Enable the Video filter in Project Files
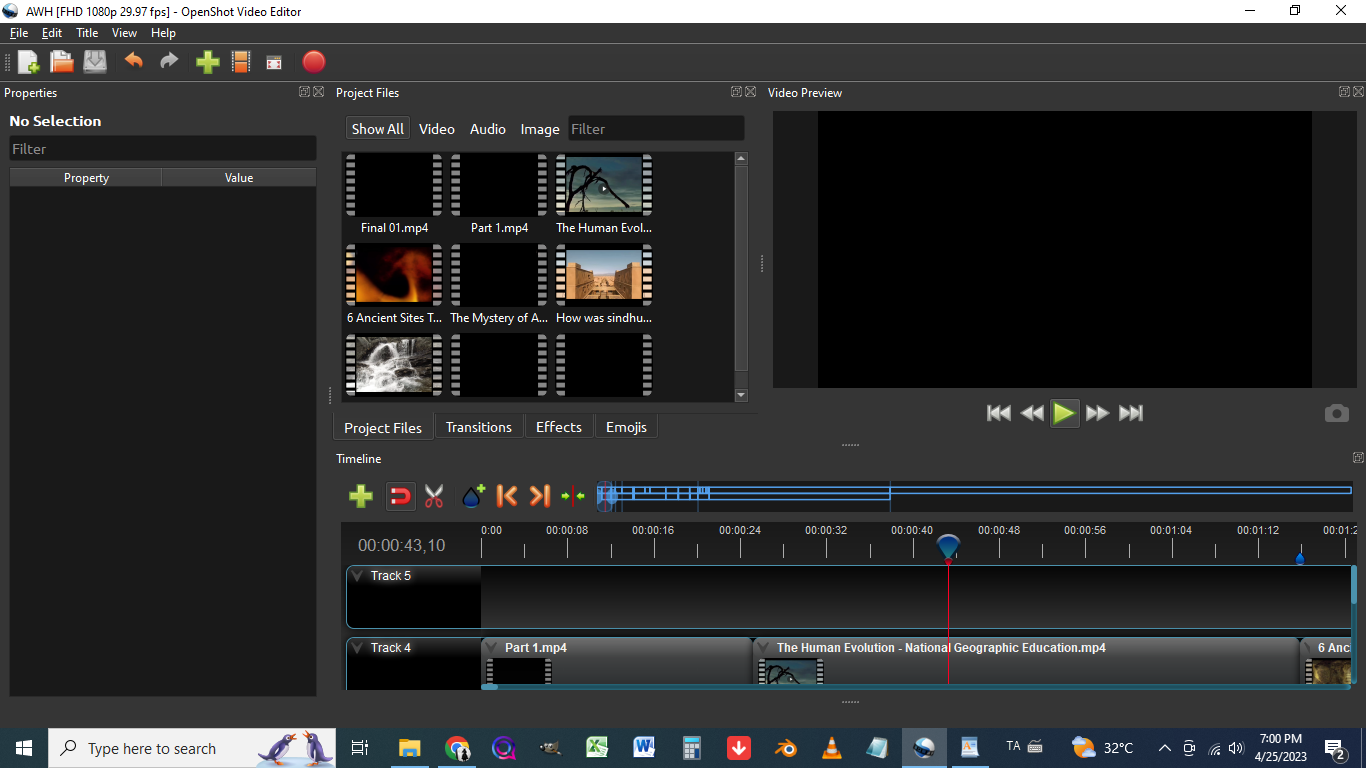 (436, 128)
